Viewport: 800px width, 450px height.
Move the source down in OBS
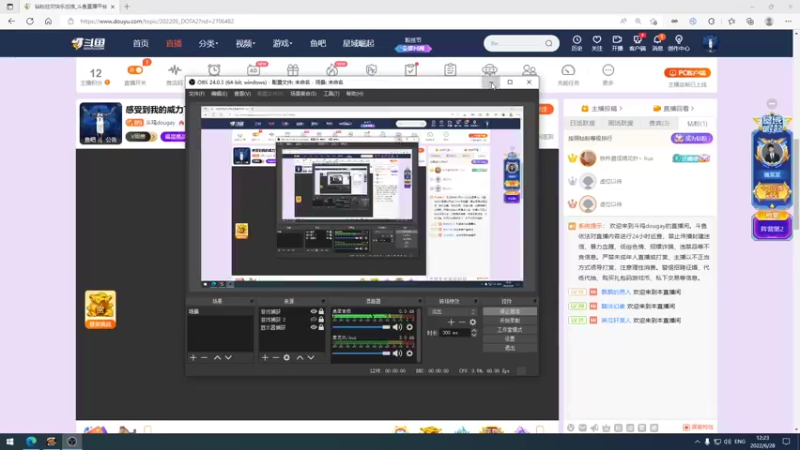tap(311, 358)
